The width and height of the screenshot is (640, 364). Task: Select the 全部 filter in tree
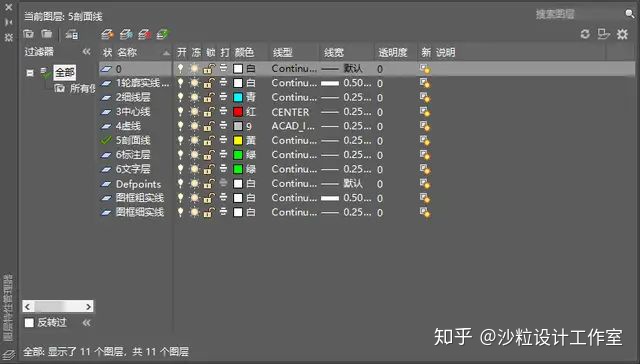(x=64, y=73)
